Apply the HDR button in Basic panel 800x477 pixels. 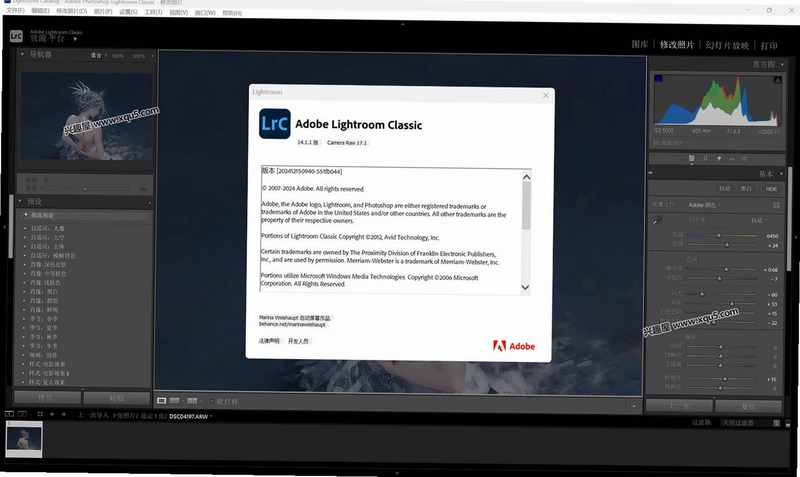tap(771, 189)
